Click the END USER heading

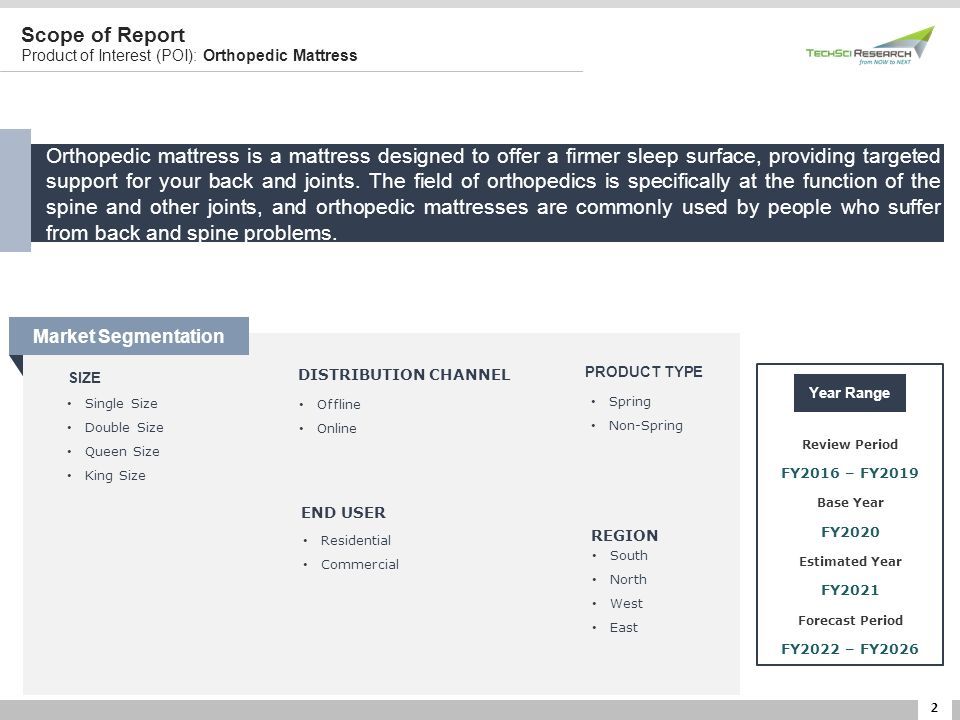(x=343, y=512)
